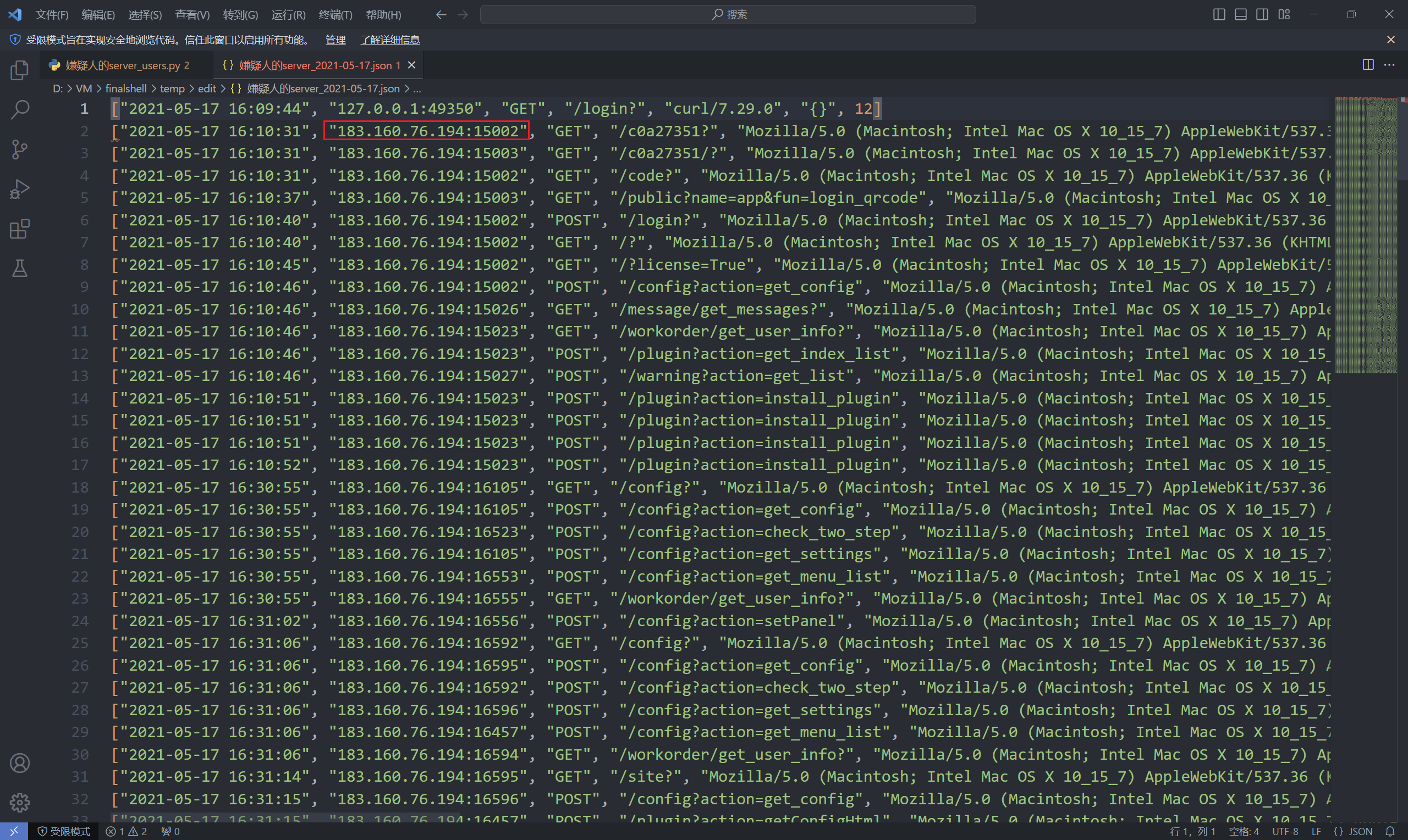Screen dimensions: 1408x840
Task: Expand the edit breadcrumb folder
Action: pyautogui.click(x=207, y=89)
